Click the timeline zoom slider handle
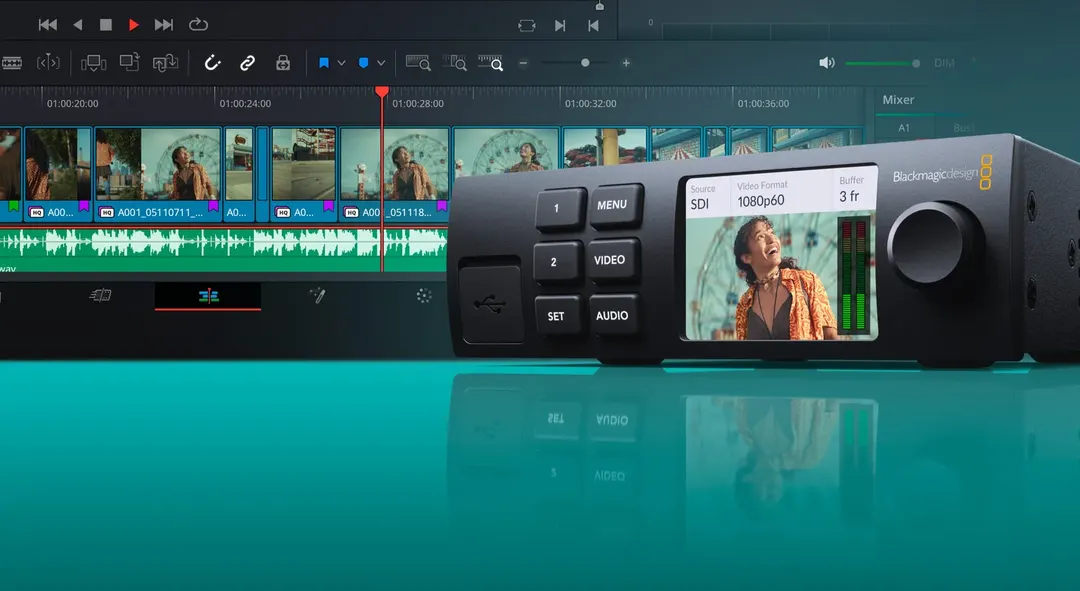1080x591 pixels. click(585, 63)
